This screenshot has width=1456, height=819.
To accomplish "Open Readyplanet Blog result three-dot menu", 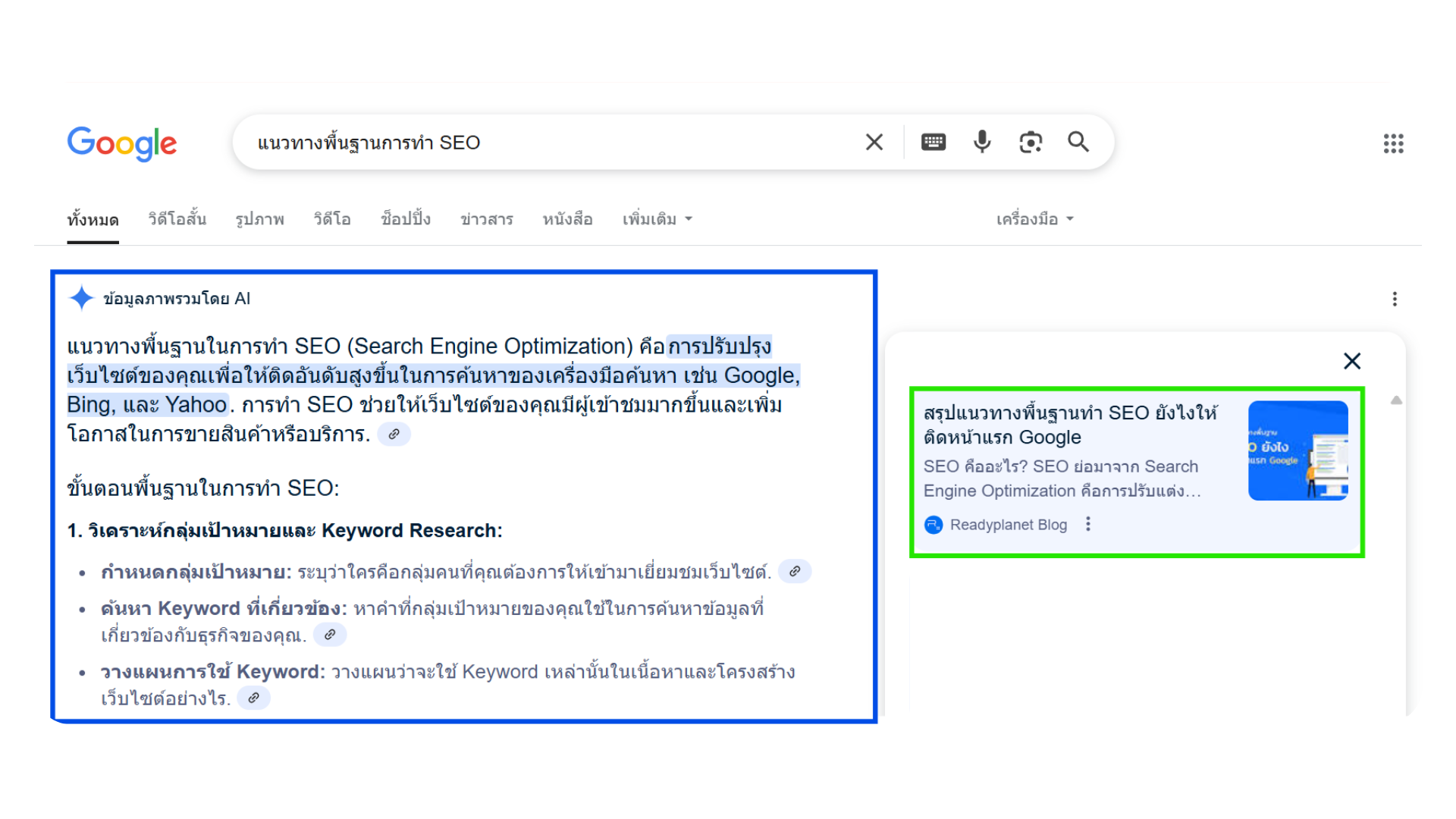I will pos(1088,524).
